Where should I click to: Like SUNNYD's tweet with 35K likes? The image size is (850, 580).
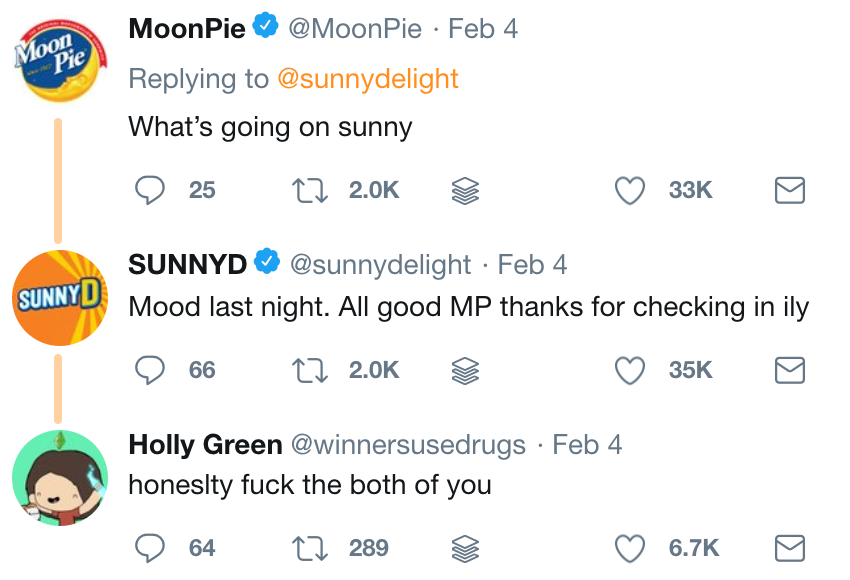point(629,370)
